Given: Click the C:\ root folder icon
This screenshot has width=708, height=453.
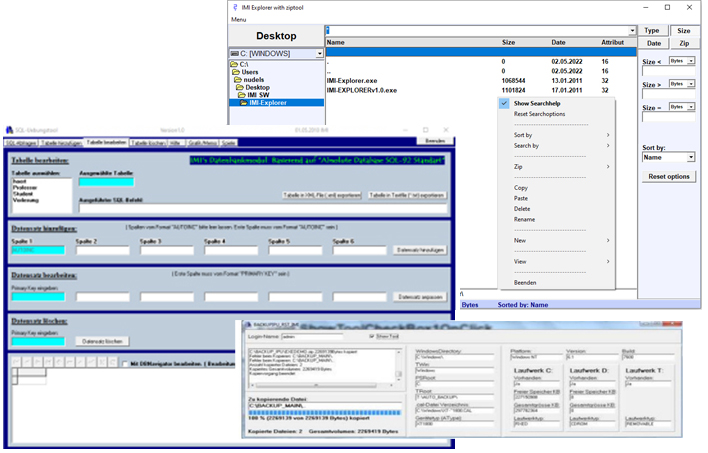Looking at the screenshot, I should tap(234, 64).
